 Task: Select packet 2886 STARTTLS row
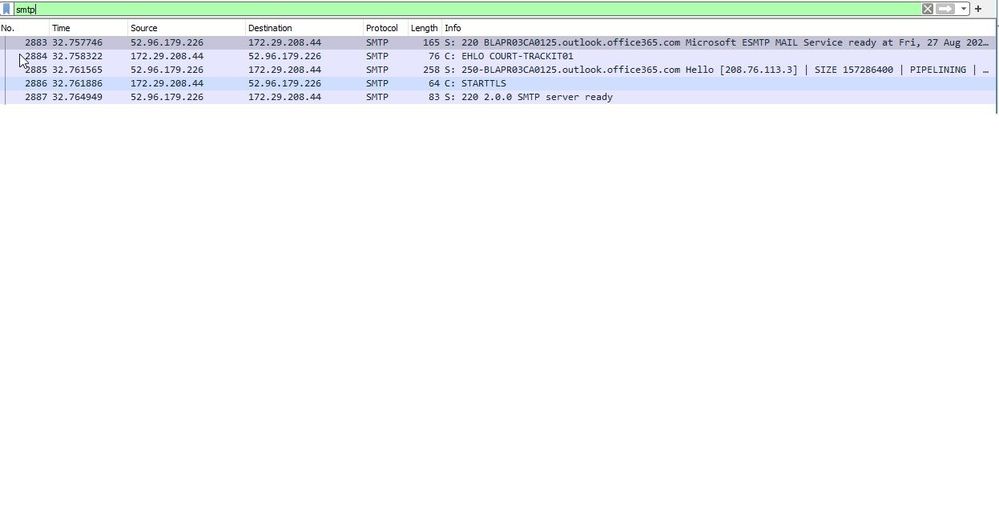[498, 83]
